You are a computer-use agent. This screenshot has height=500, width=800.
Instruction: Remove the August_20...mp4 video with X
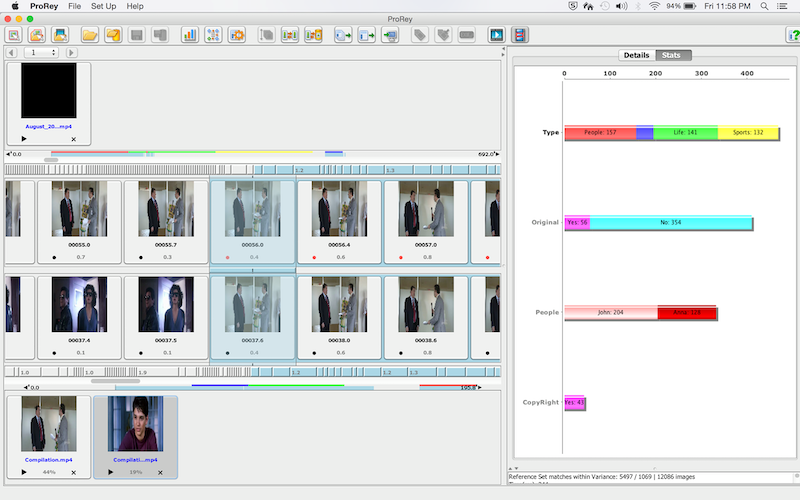pyautogui.click(x=73, y=139)
